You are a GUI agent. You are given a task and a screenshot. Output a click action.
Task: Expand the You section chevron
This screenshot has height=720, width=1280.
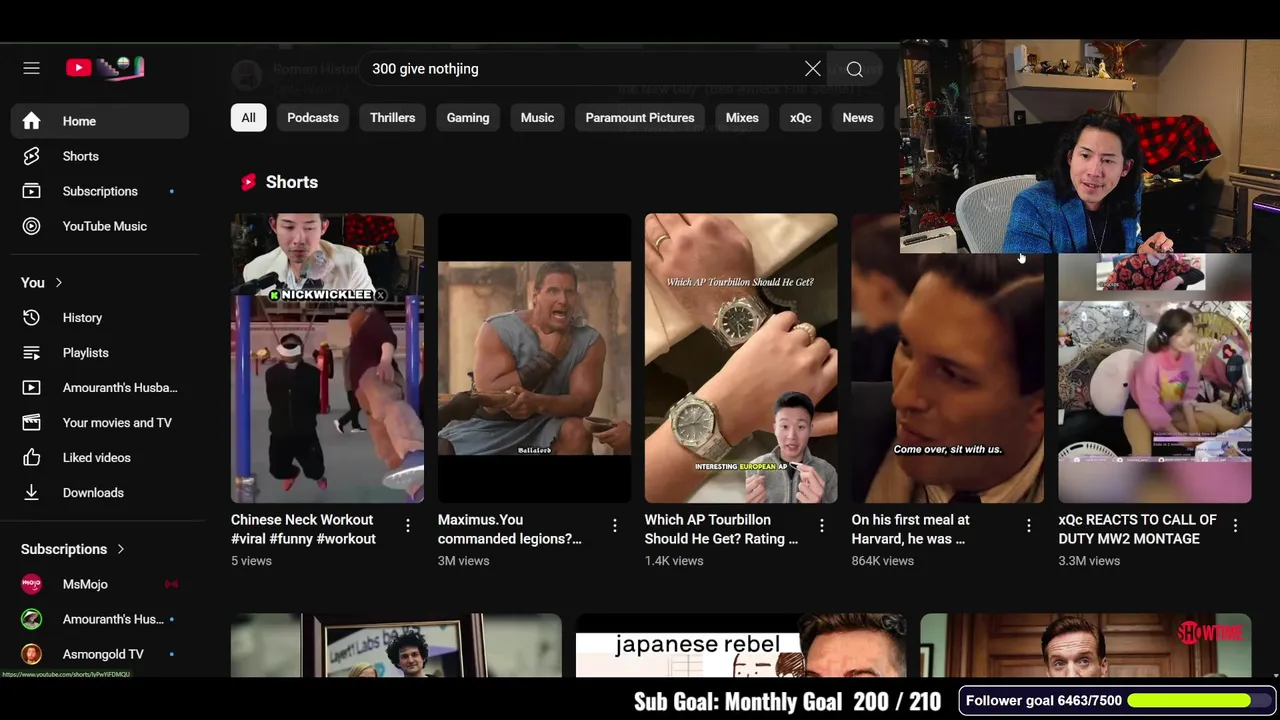[58, 283]
